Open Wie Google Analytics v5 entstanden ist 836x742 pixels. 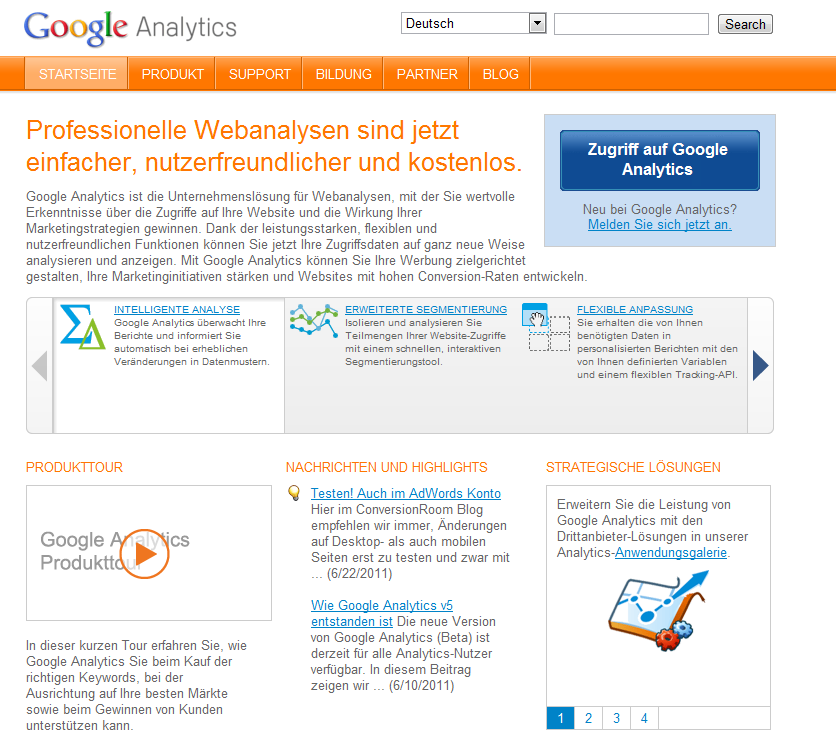coord(382,613)
